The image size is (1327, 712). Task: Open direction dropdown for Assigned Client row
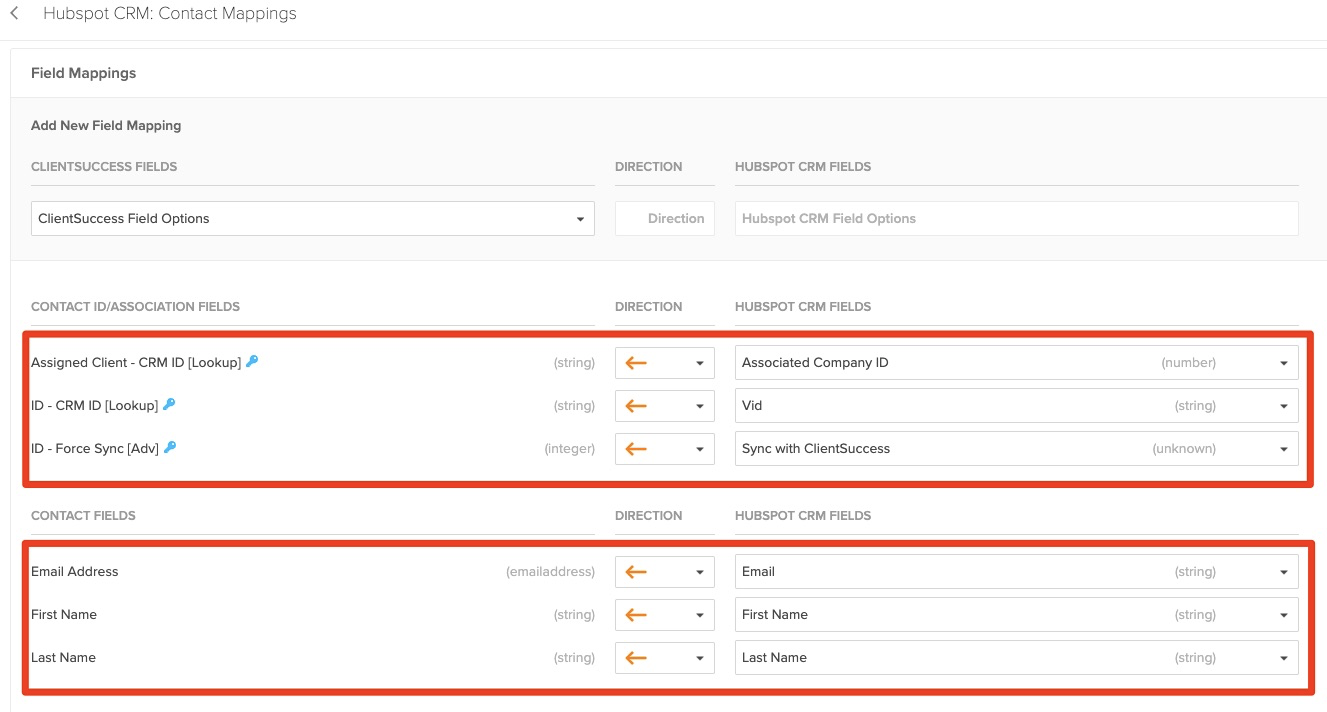[x=665, y=363]
